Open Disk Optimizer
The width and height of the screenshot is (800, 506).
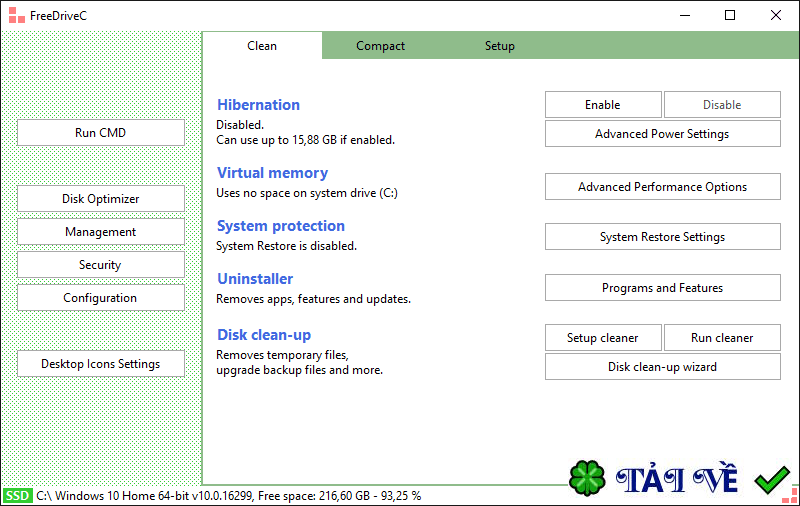tap(101, 199)
